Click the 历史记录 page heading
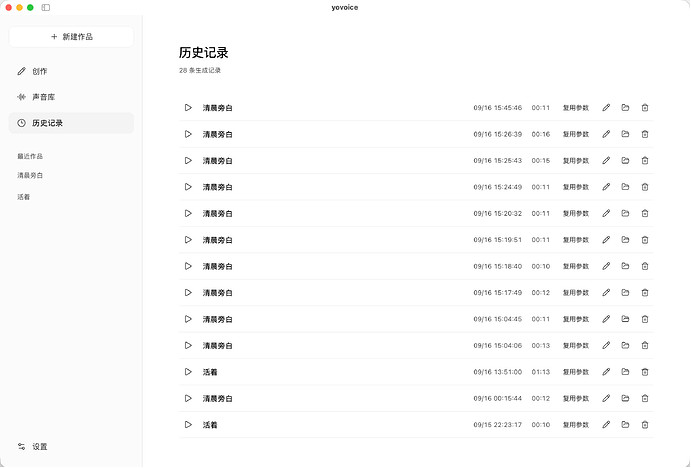691x468 pixels. click(204, 53)
